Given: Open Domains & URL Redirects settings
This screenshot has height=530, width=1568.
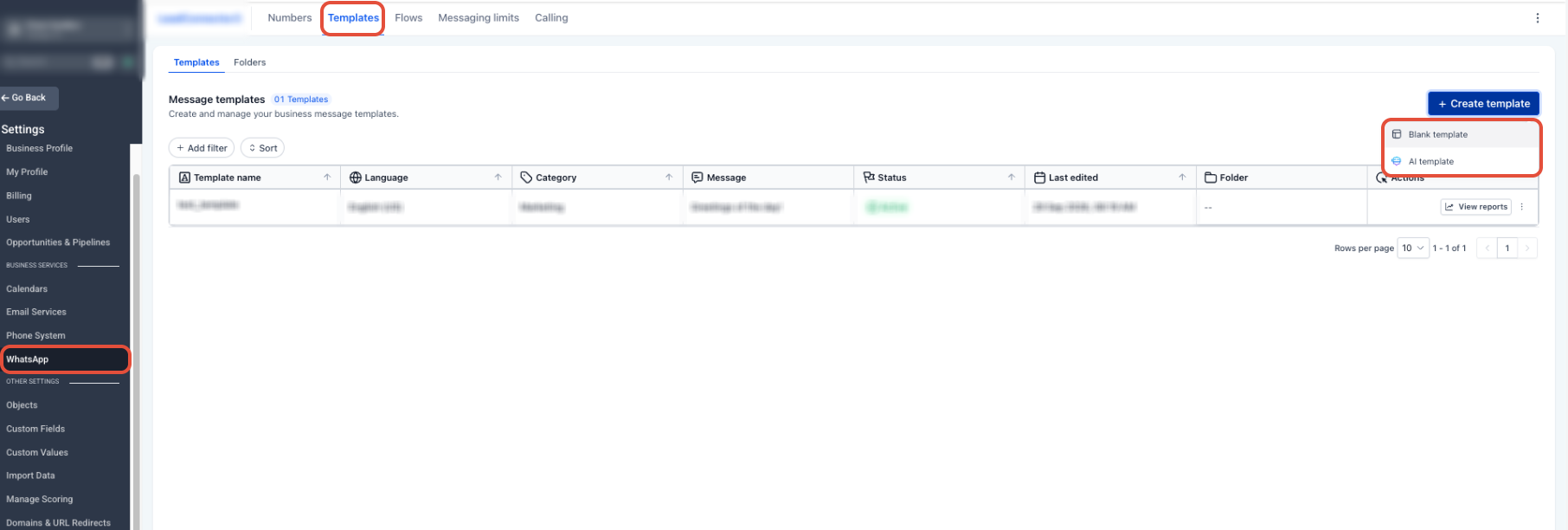Looking at the screenshot, I should [x=58, y=523].
